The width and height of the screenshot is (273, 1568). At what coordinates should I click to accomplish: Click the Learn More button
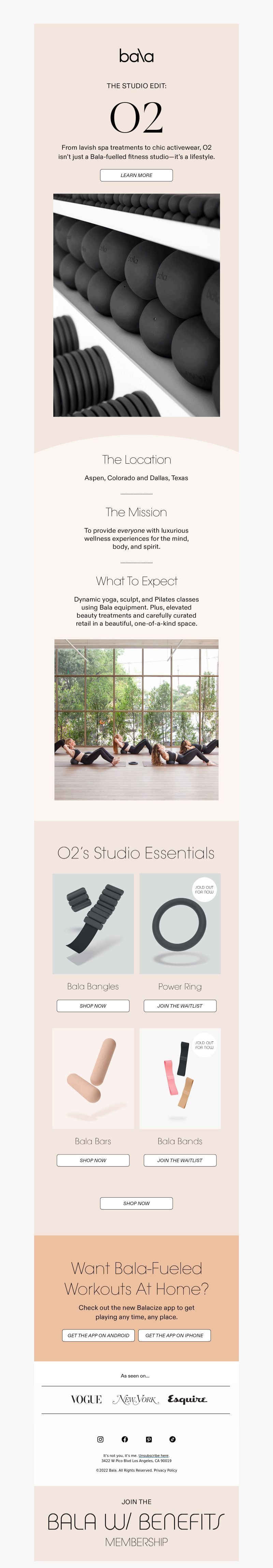tap(136, 175)
